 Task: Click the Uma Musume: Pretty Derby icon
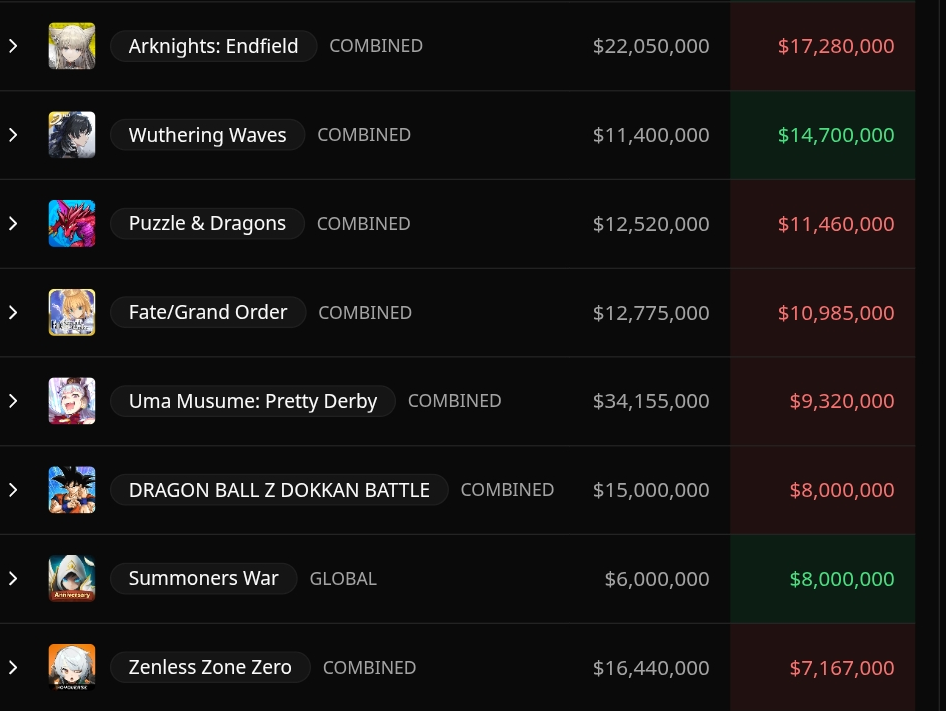coord(72,401)
